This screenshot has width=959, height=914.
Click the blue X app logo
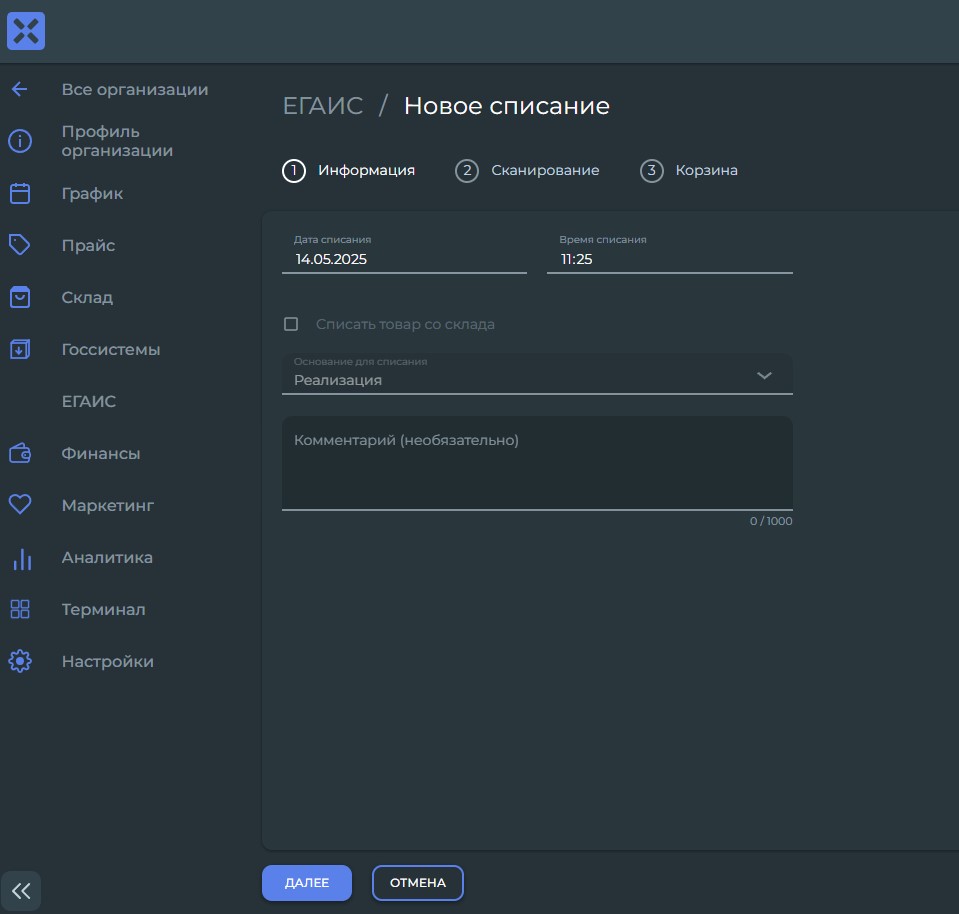pos(26,31)
